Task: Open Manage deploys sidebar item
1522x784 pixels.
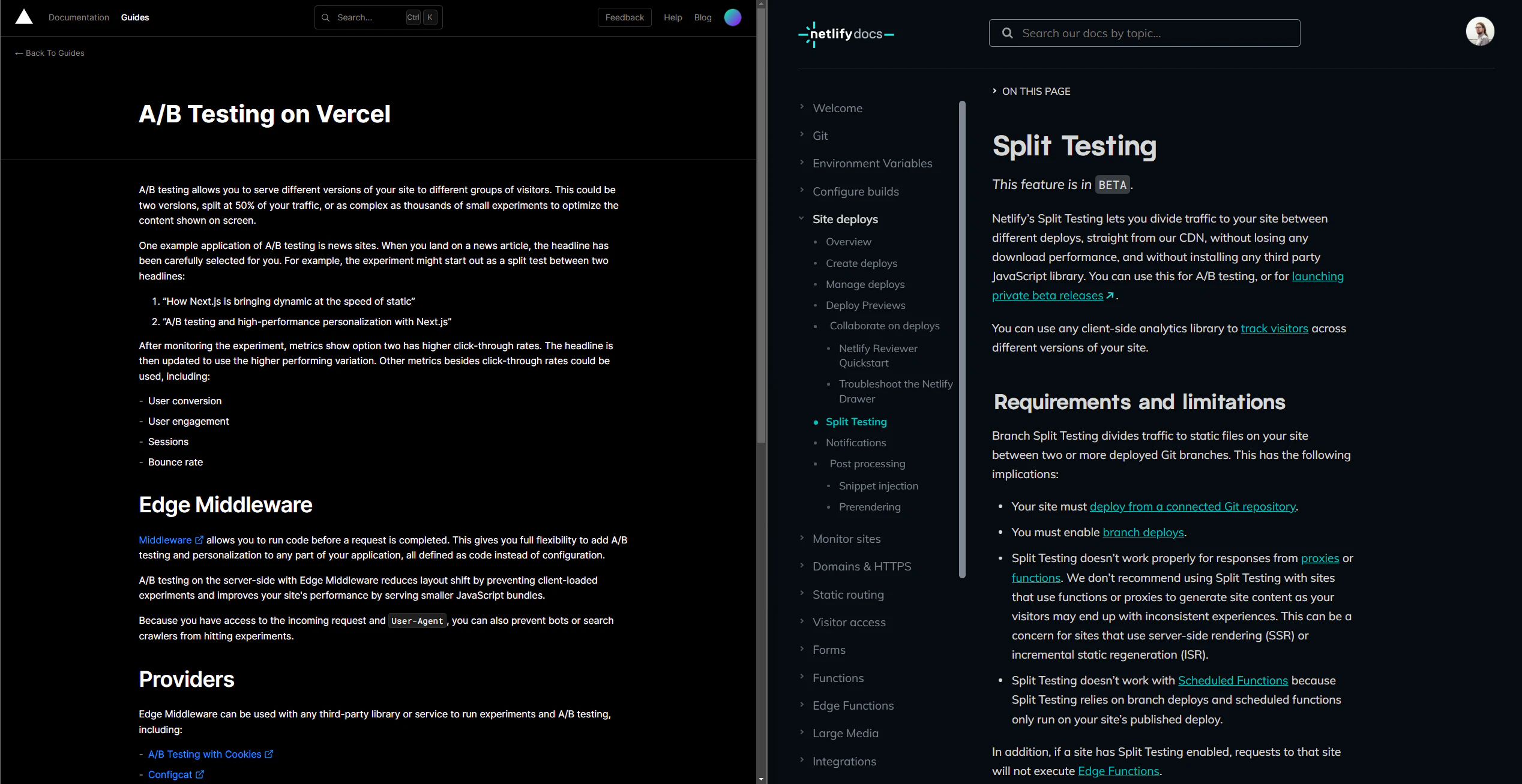Action: (x=865, y=284)
